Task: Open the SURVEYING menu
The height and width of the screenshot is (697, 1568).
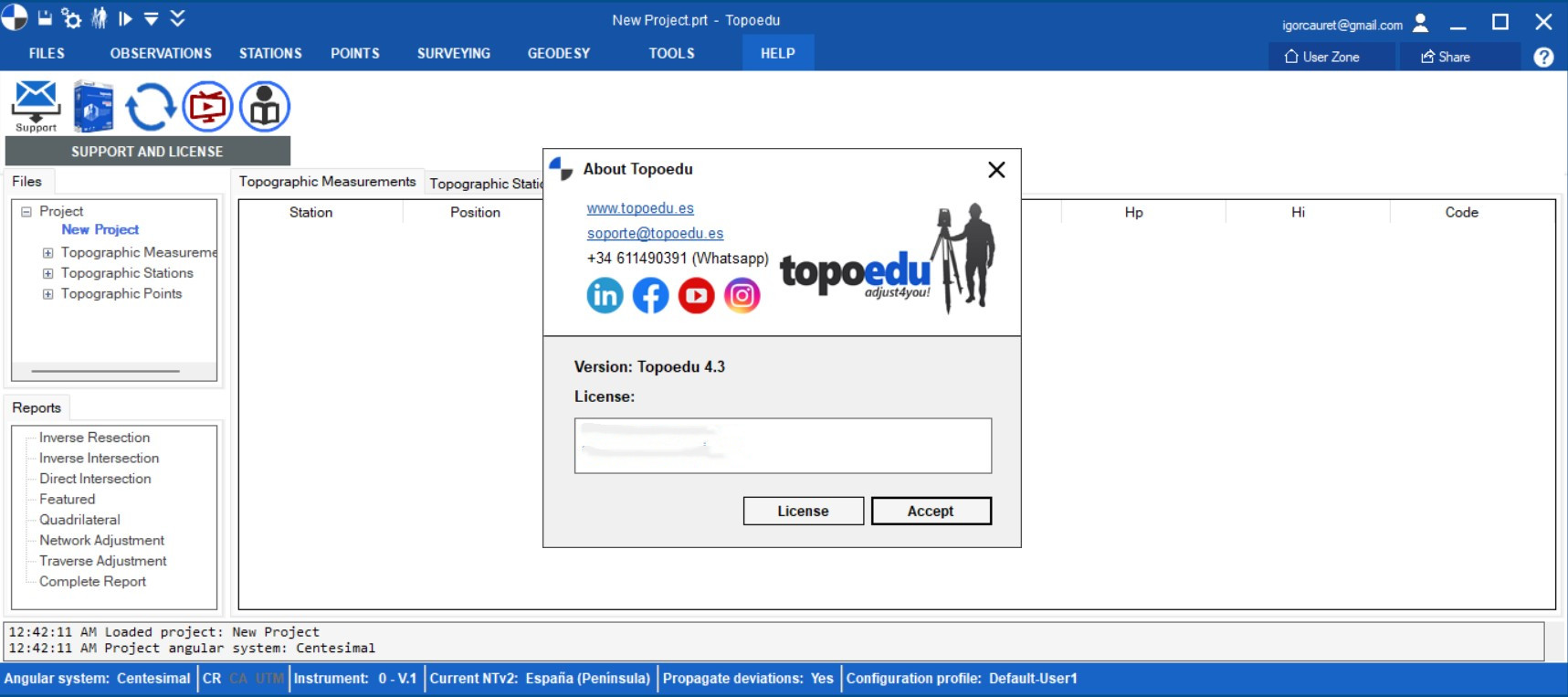Action: pos(454,54)
